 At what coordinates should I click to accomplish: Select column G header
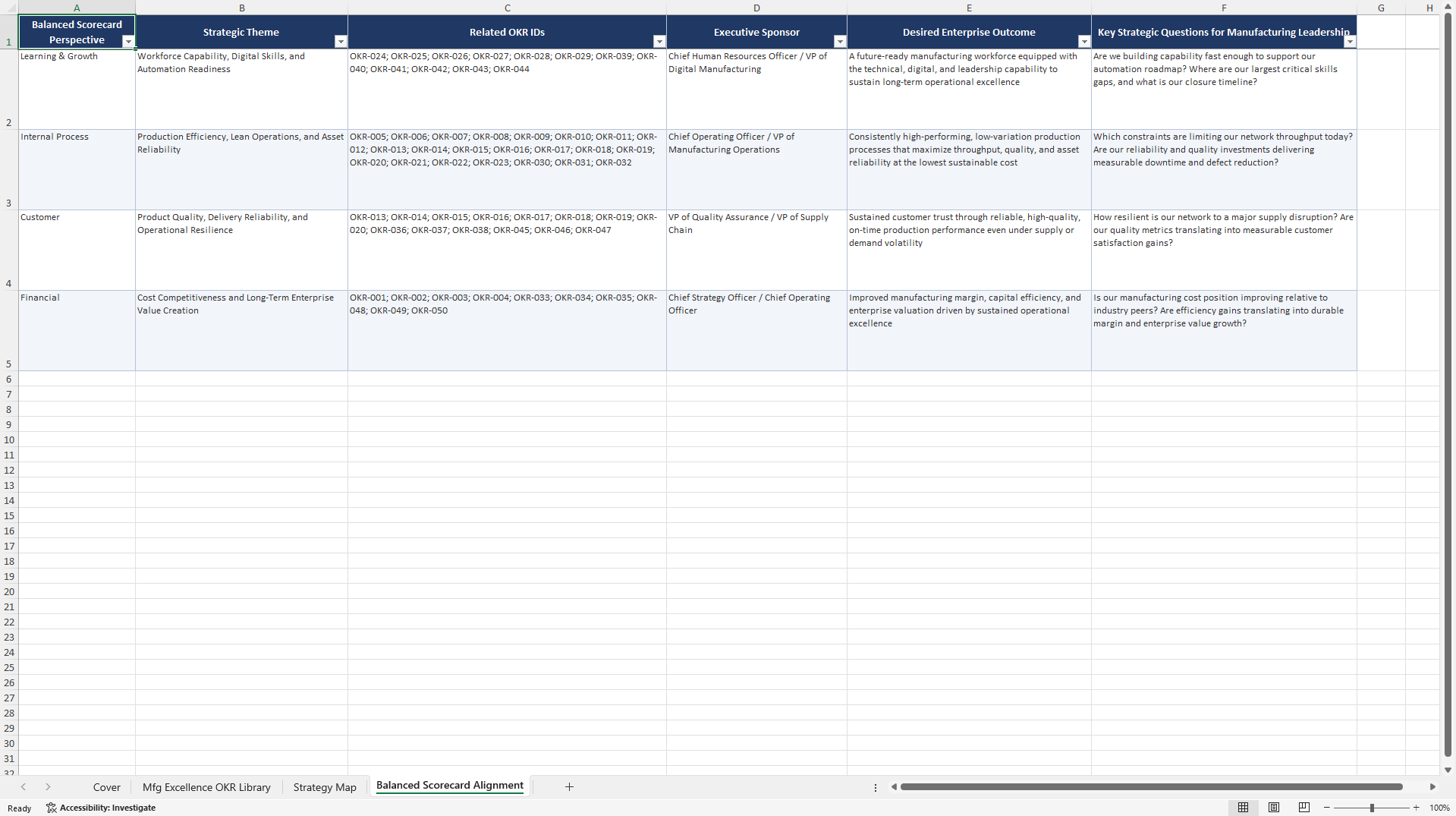[1381, 8]
